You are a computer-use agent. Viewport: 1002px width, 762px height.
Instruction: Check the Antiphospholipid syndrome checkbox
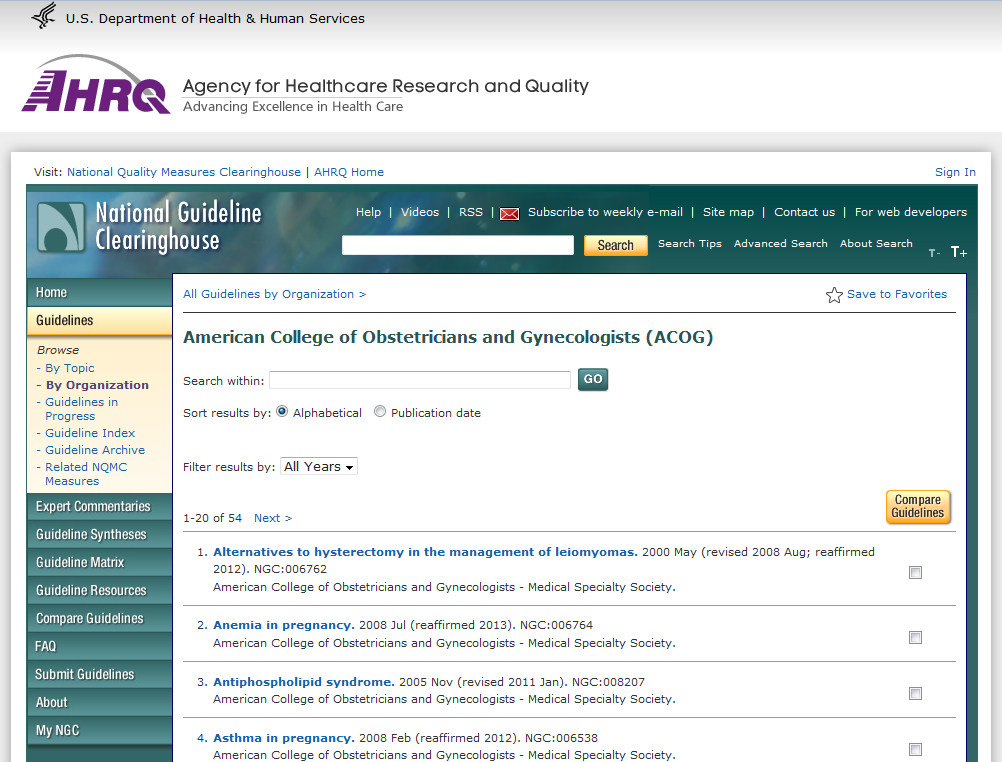point(915,694)
